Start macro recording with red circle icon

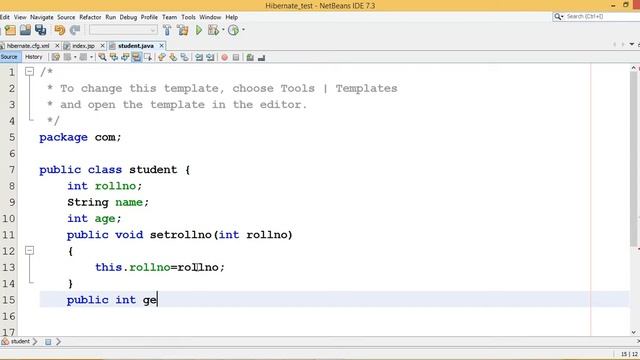[224, 57]
